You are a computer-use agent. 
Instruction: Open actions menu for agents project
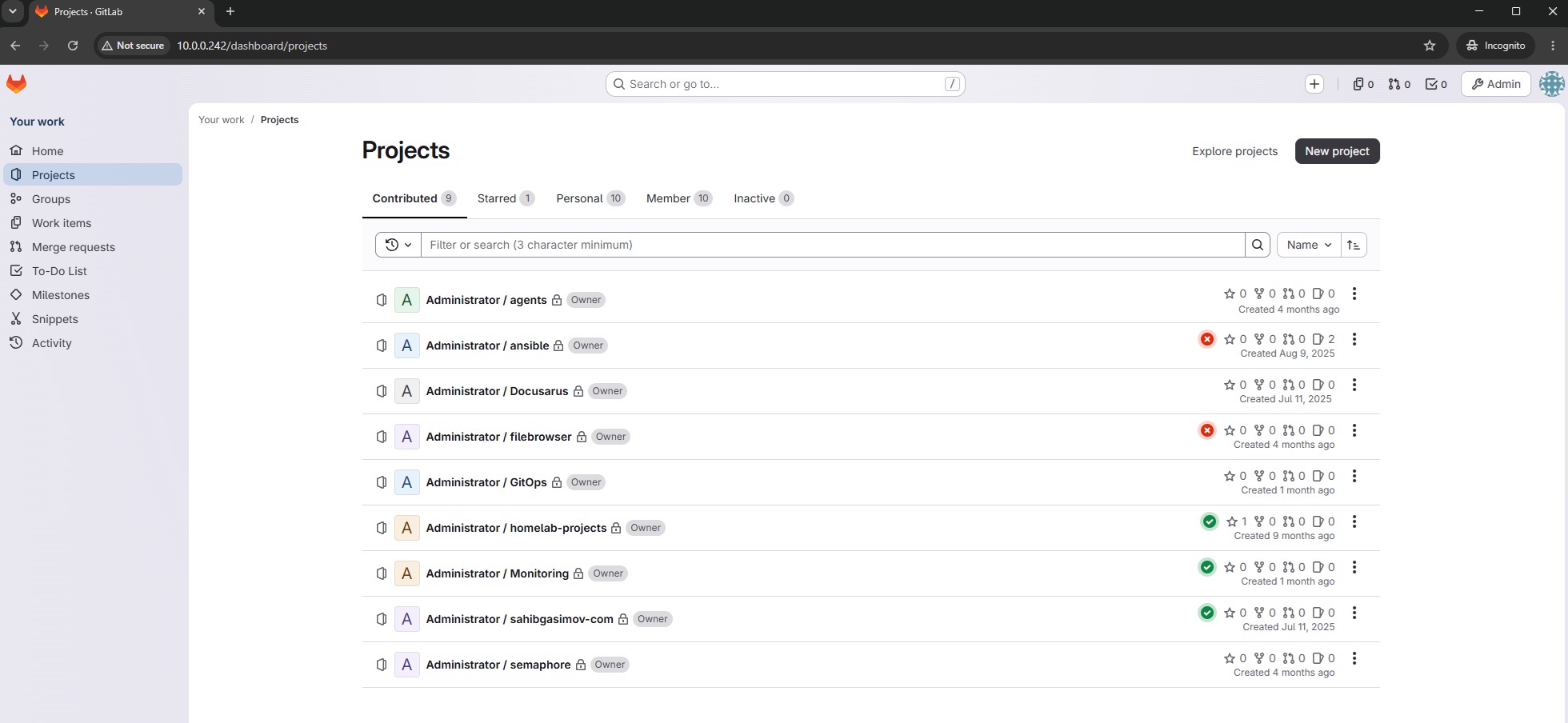tap(1354, 294)
